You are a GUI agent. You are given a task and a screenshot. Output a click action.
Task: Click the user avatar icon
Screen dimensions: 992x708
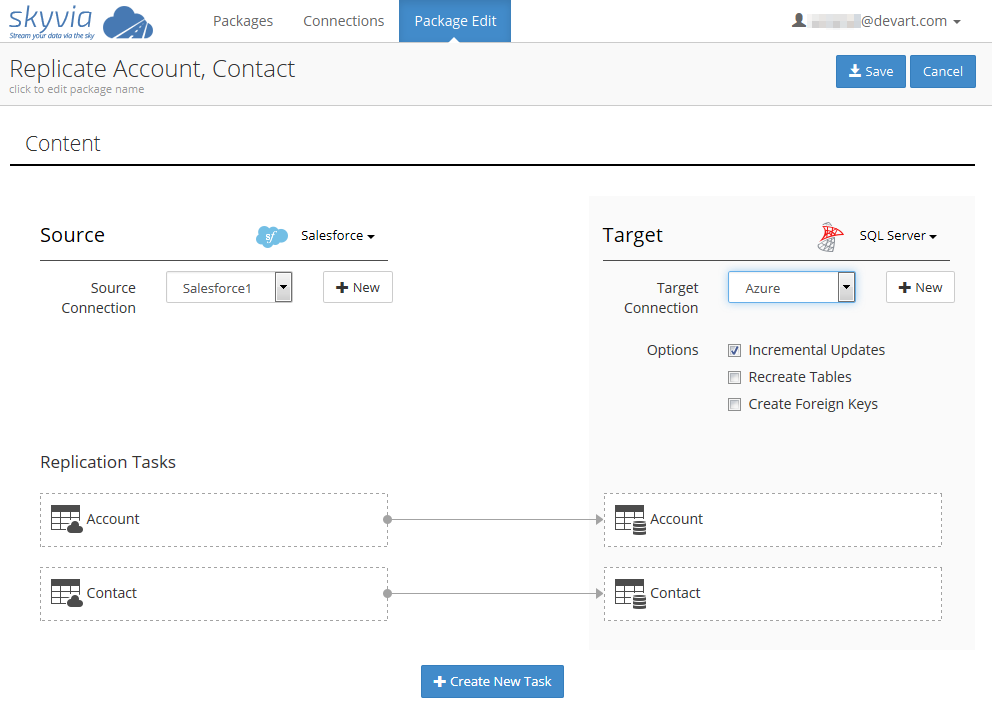[799, 20]
